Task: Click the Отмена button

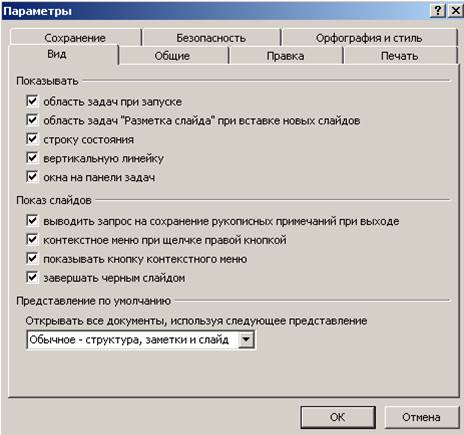Action: pos(421,417)
